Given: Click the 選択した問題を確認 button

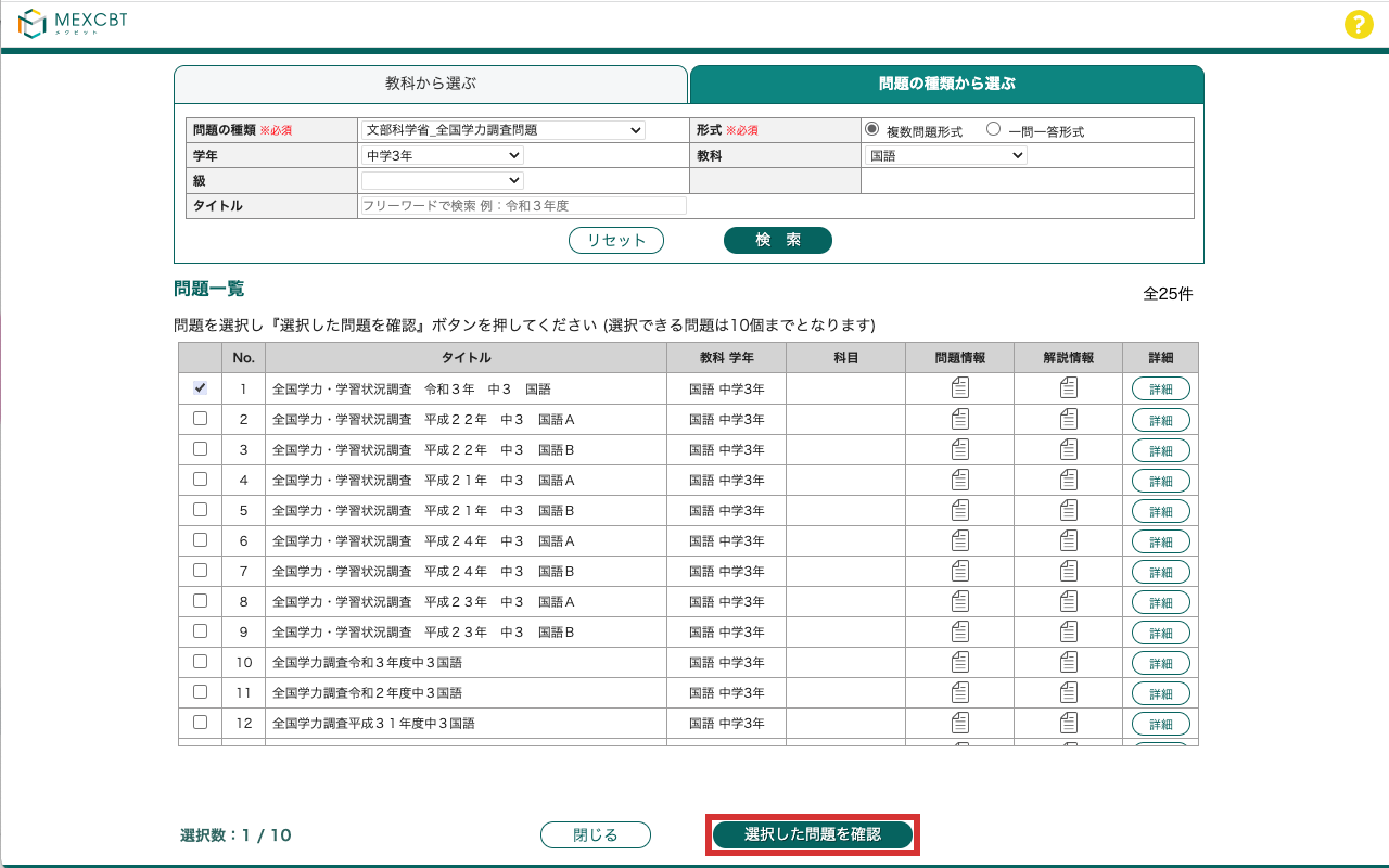Looking at the screenshot, I should click(812, 835).
